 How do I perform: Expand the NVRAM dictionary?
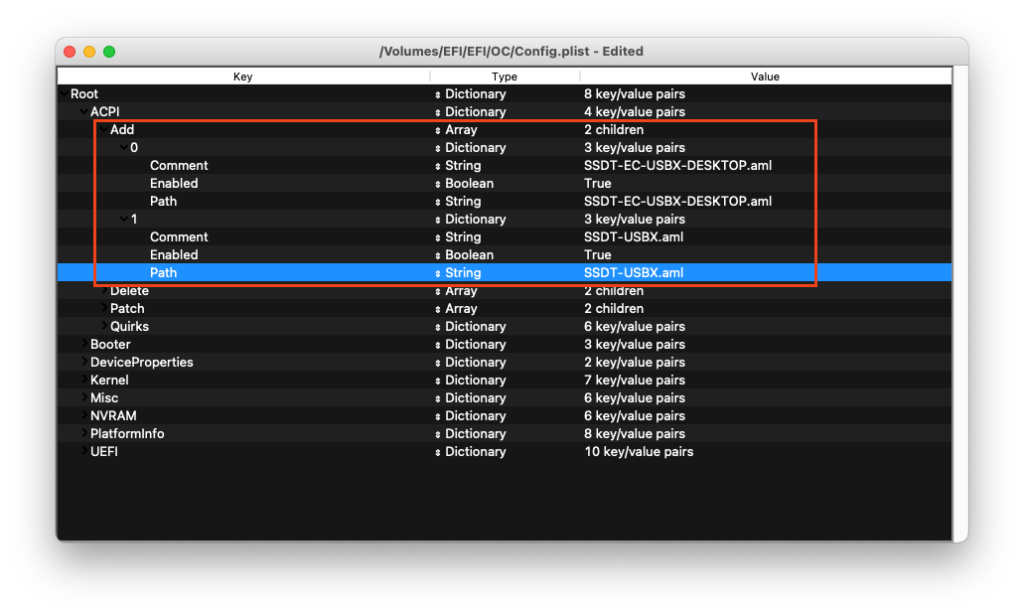click(x=84, y=415)
